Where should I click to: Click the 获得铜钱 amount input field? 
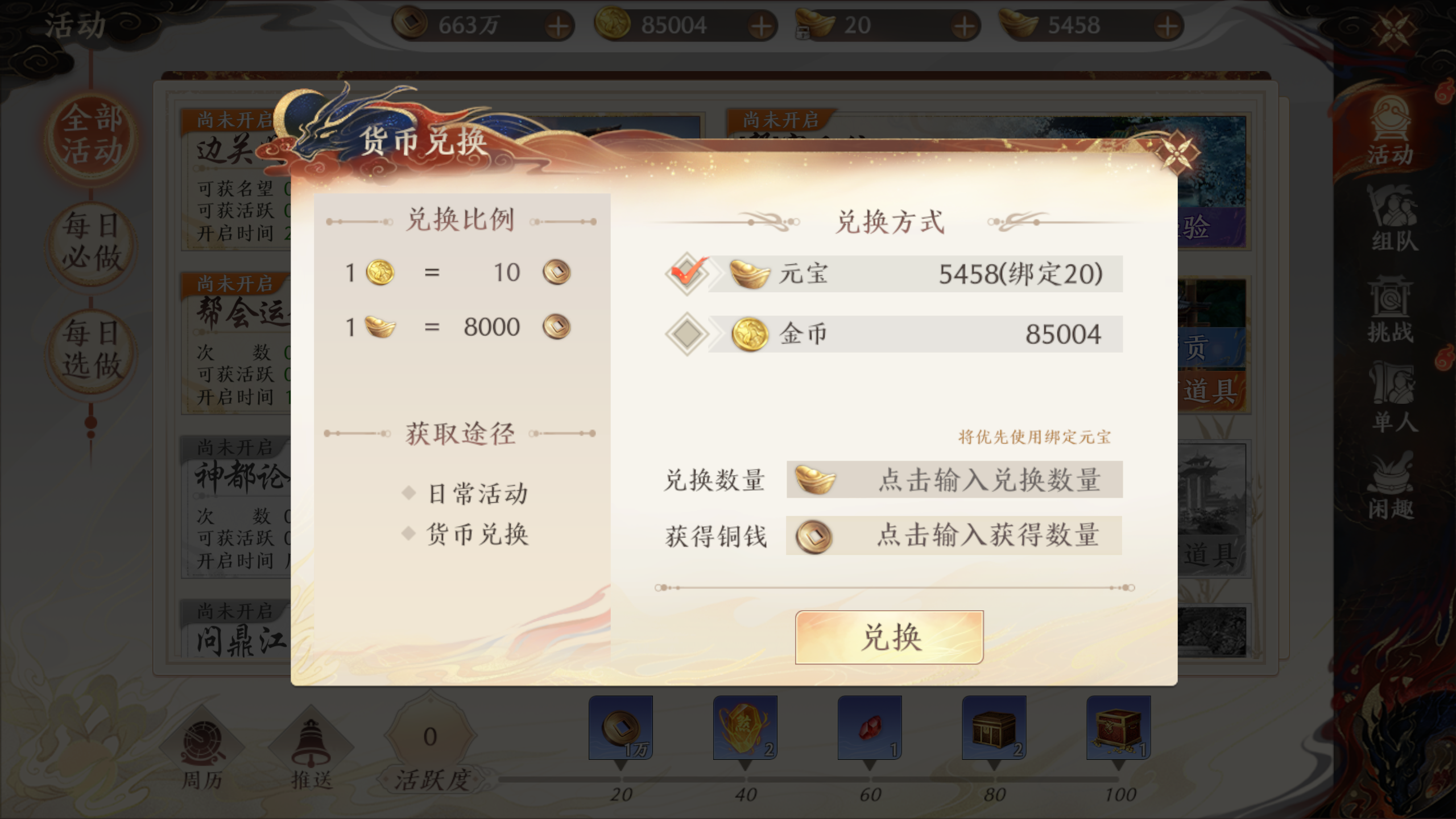click(954, 535)
